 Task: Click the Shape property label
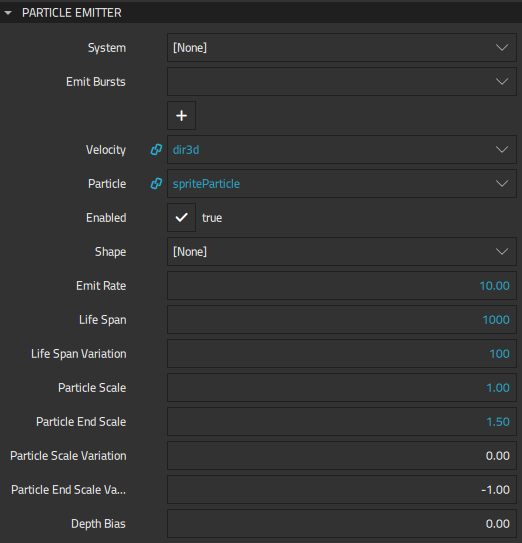point(110,252)
